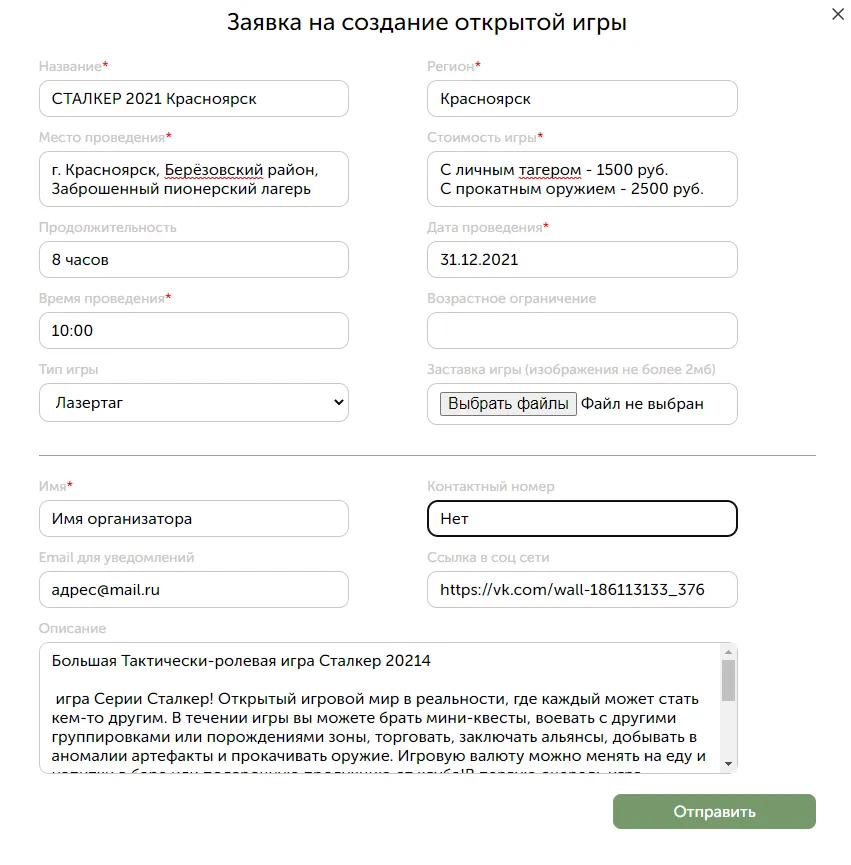Screen dimensions: 851x865
Task: Focus the empty Возрастное ограничение field
Action: (x=582, y=331)
